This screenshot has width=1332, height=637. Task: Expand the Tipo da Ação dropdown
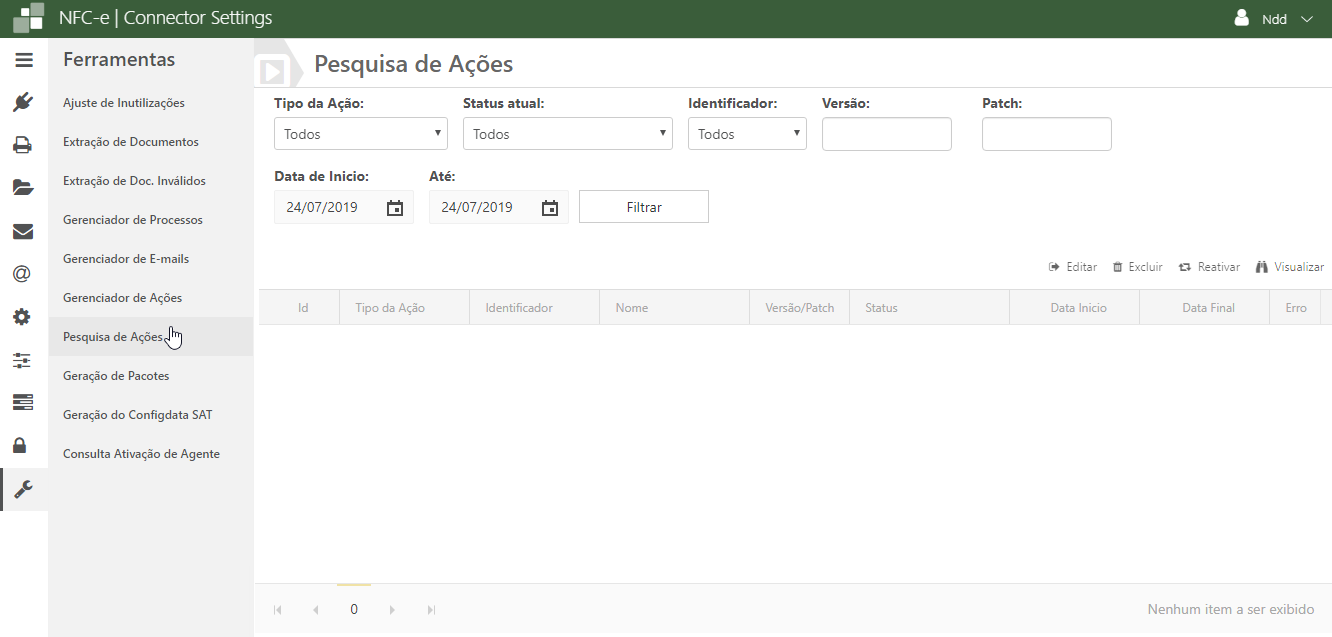[361, 133]
